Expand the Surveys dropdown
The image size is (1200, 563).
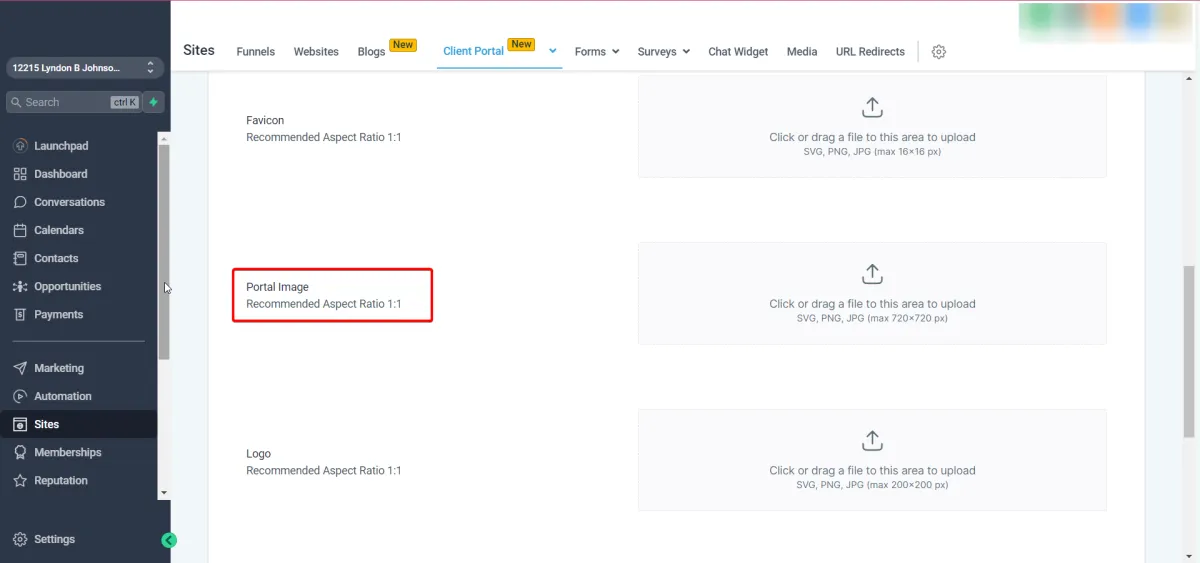pyautogui.click(x=664, y=52)
